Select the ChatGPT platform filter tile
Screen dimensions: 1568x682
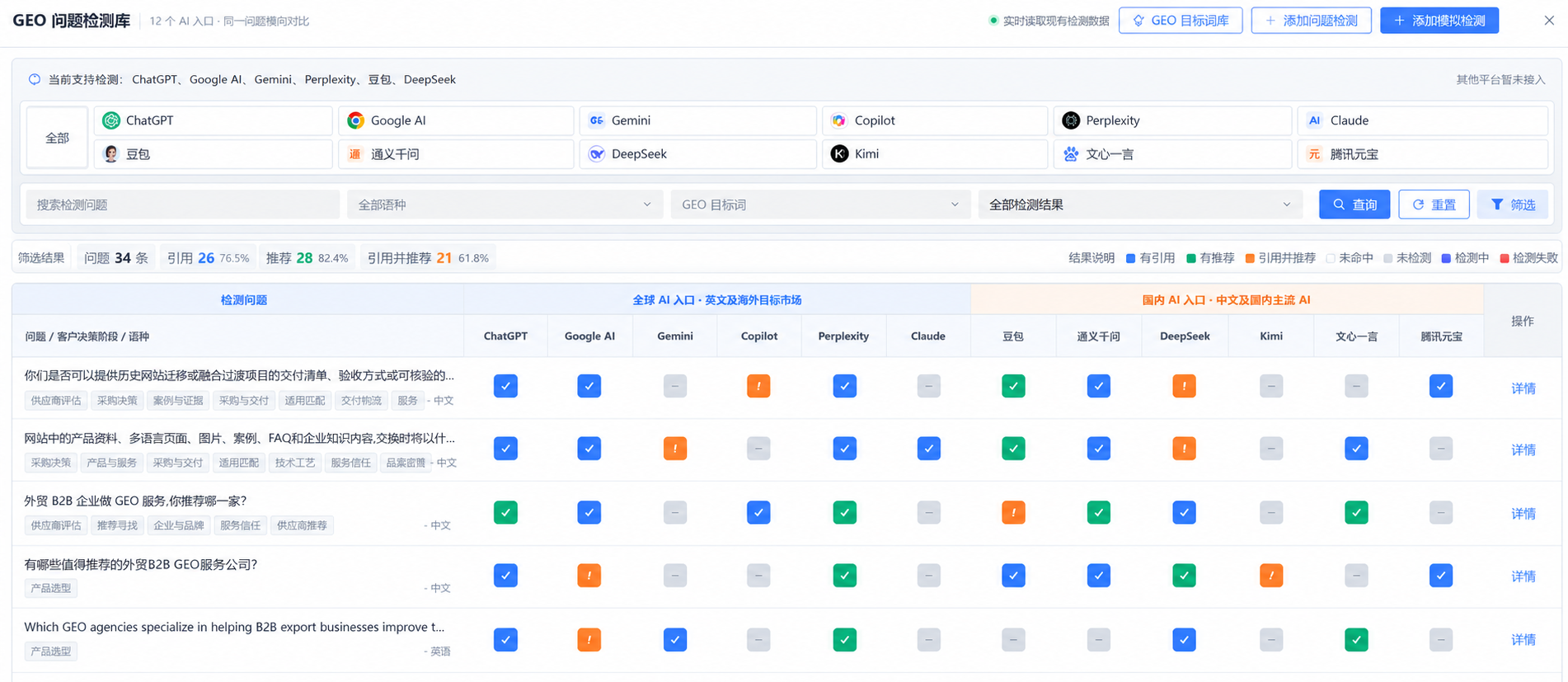[x=213, y=120]
